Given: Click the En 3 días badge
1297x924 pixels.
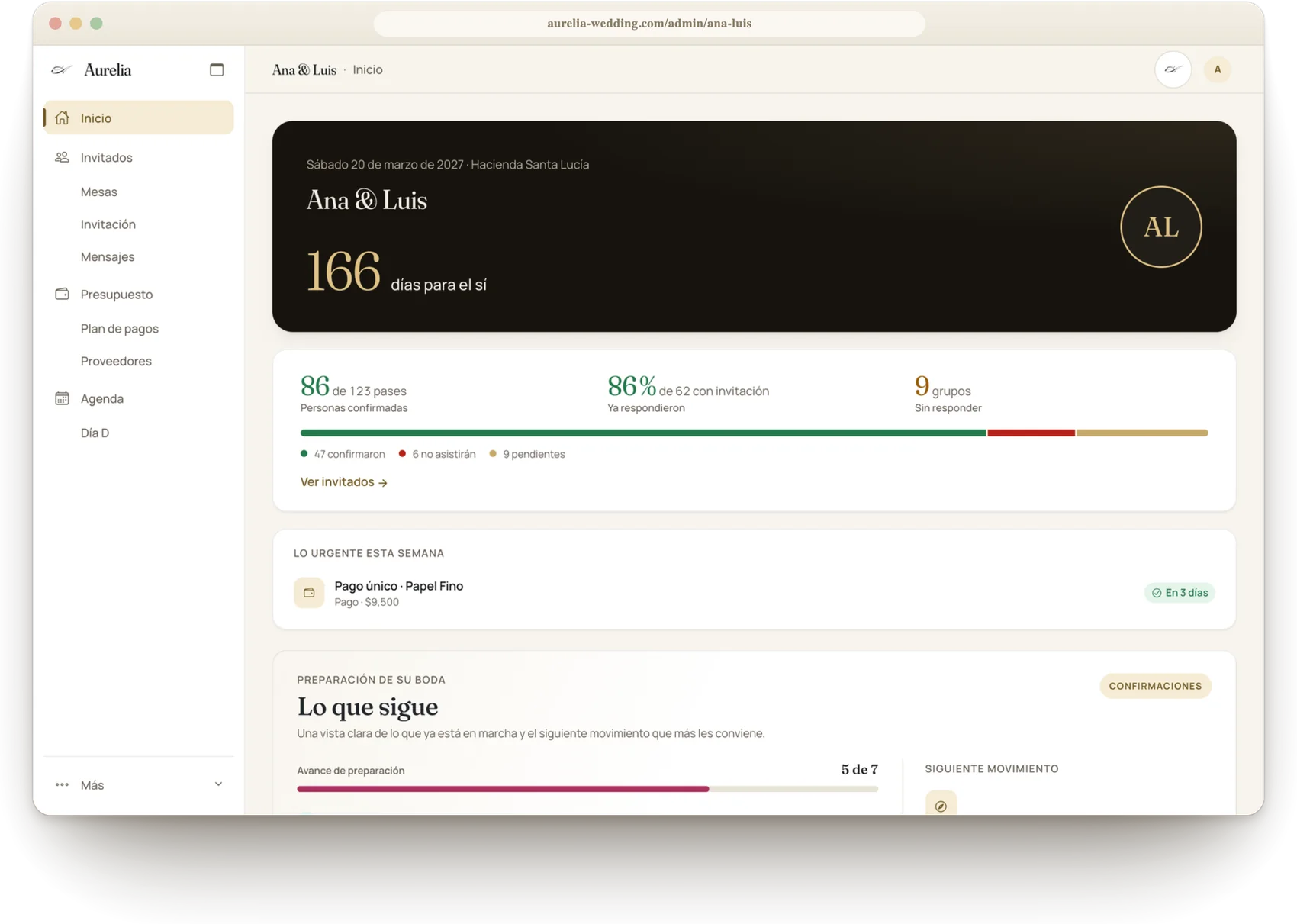Looking at the screenshot, I should pos(1180,593).
